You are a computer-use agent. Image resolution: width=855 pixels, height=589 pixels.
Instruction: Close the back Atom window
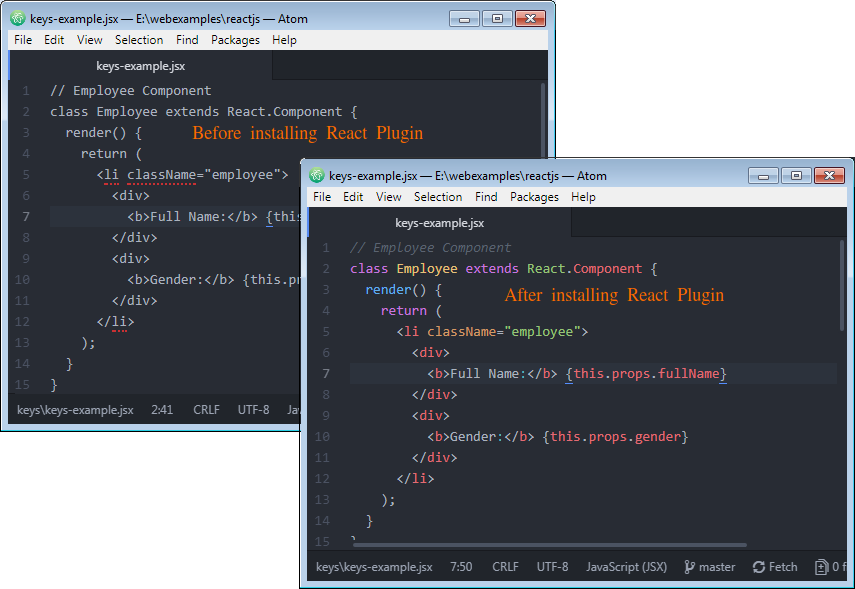click(x=530, y=19)
